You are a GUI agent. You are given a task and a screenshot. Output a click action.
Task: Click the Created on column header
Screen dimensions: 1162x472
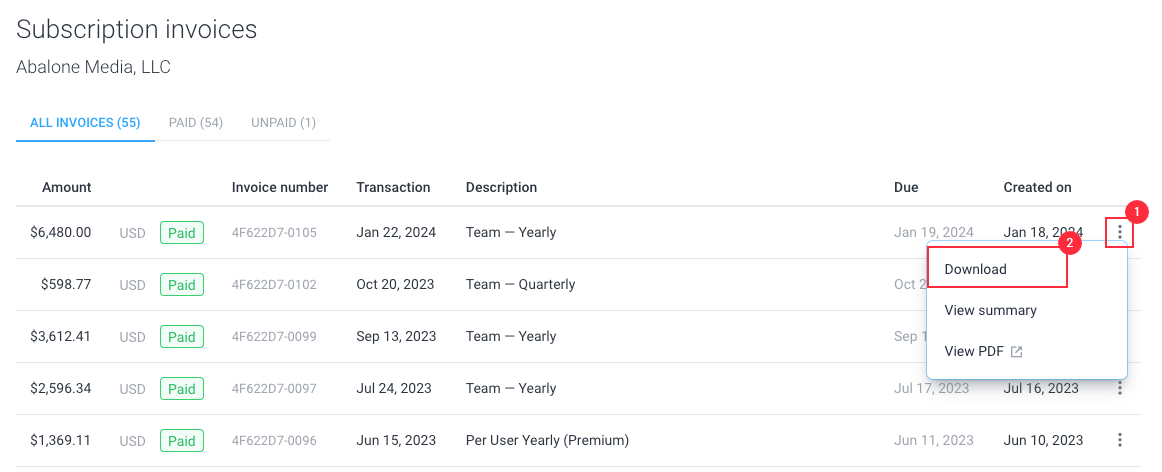coord(1038,187)
